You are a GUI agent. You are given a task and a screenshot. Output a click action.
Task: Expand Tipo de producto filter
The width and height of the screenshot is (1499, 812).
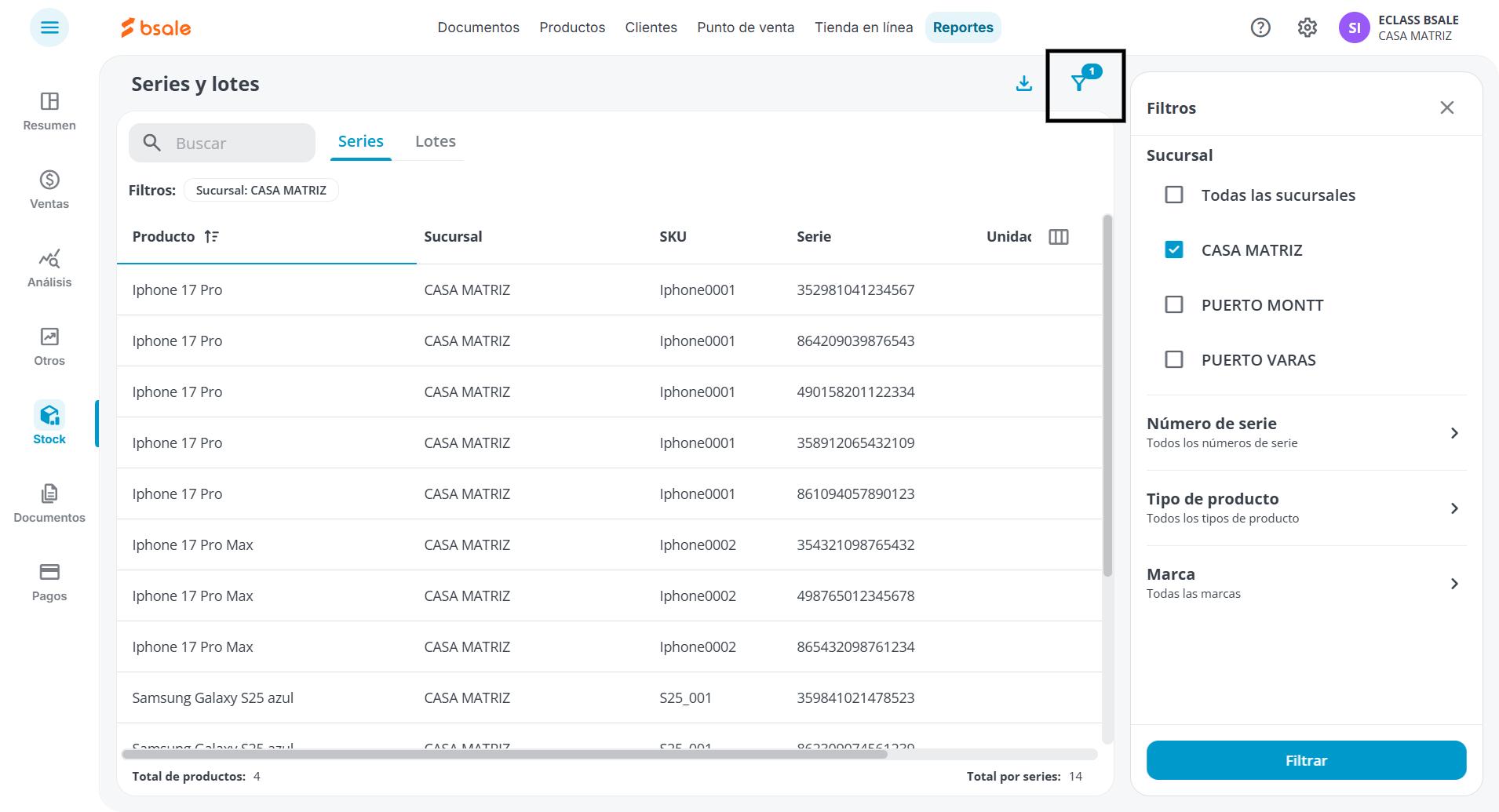[x=1306, y=508]
